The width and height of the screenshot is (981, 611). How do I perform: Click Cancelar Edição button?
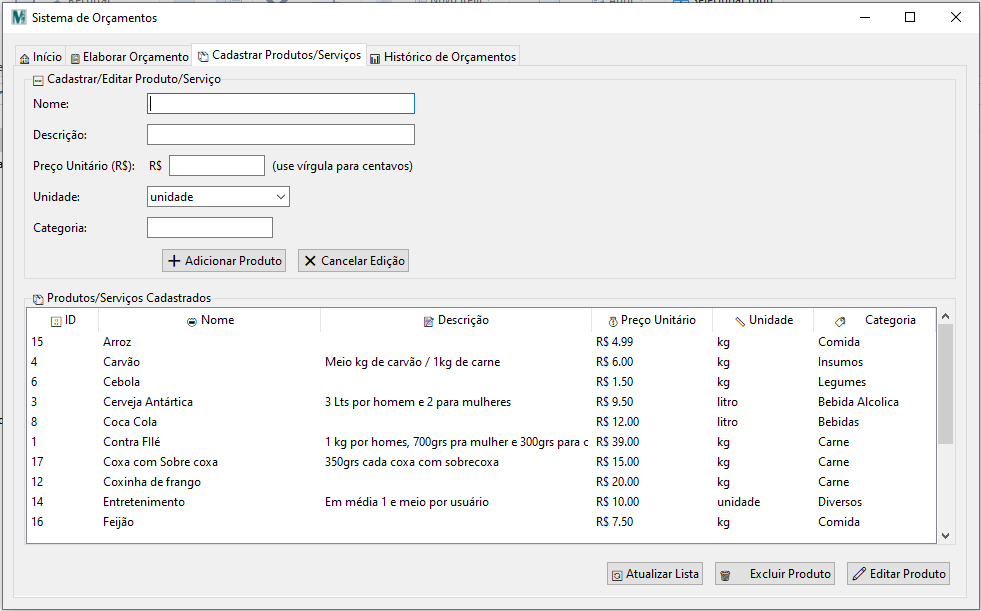(354, 261)
